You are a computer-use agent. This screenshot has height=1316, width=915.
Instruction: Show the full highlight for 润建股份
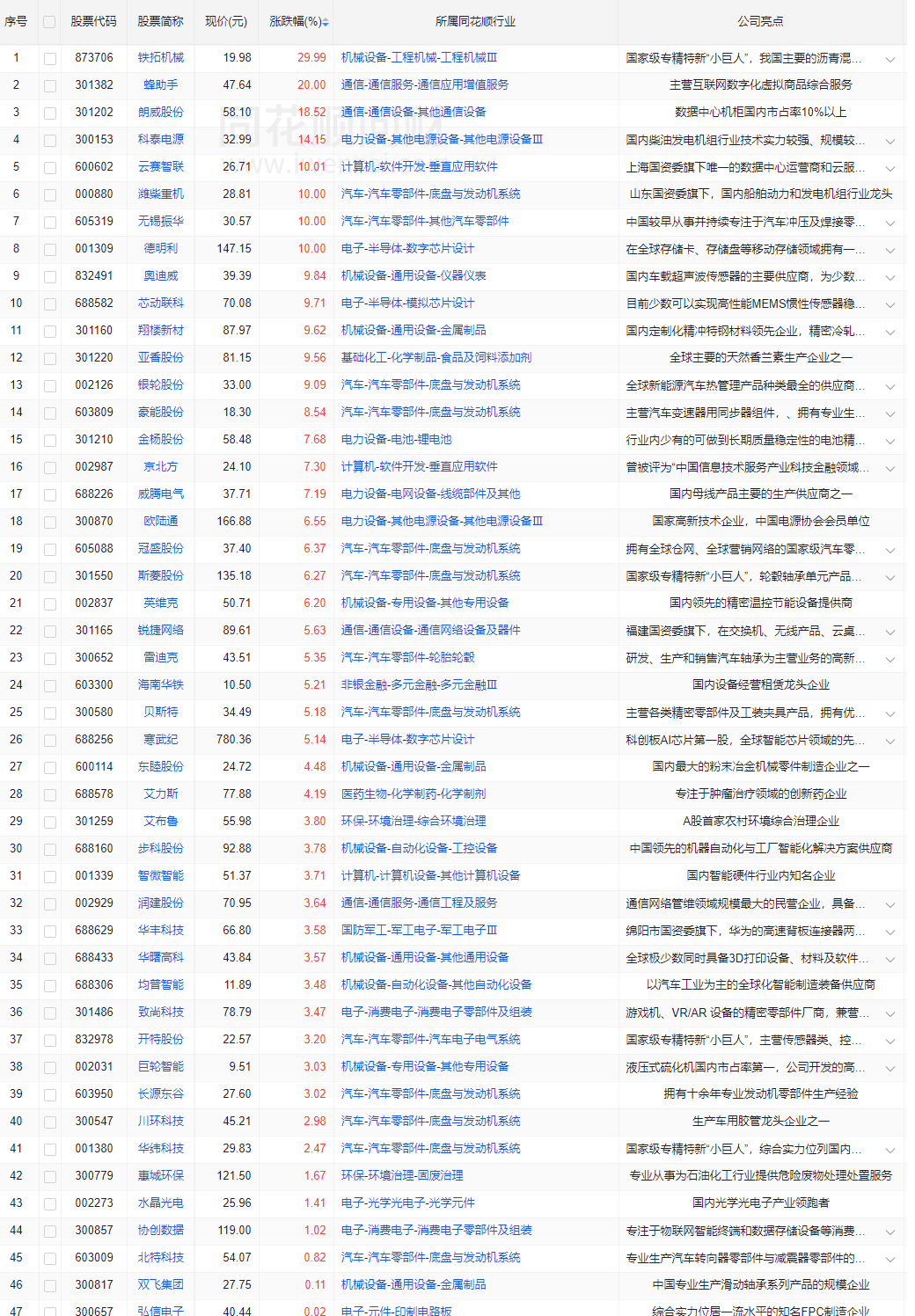(890, 904)
